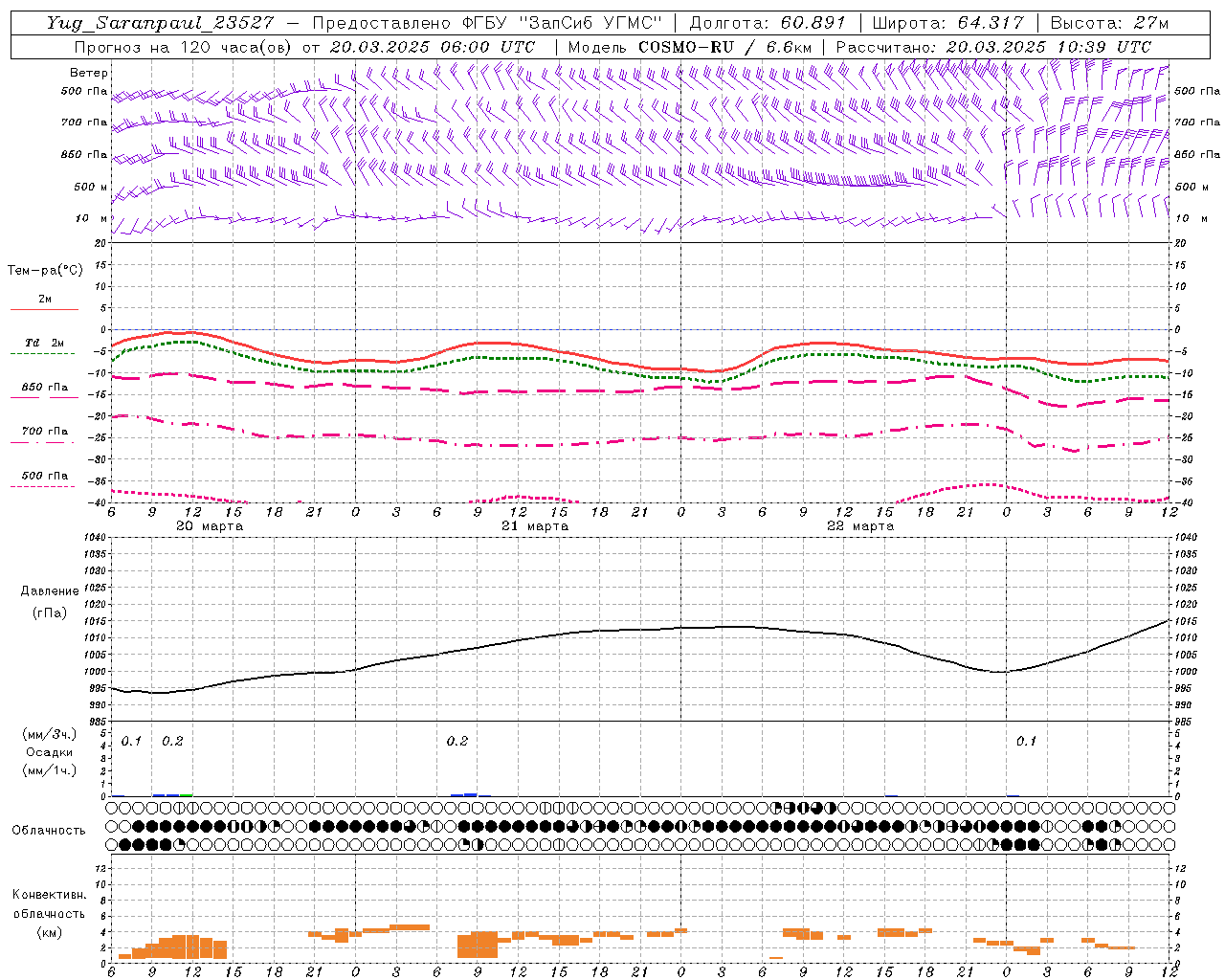The image size is (1225, 980).
Task: Click the '2м' temperature legend label
Action: [x=45, y=300]
